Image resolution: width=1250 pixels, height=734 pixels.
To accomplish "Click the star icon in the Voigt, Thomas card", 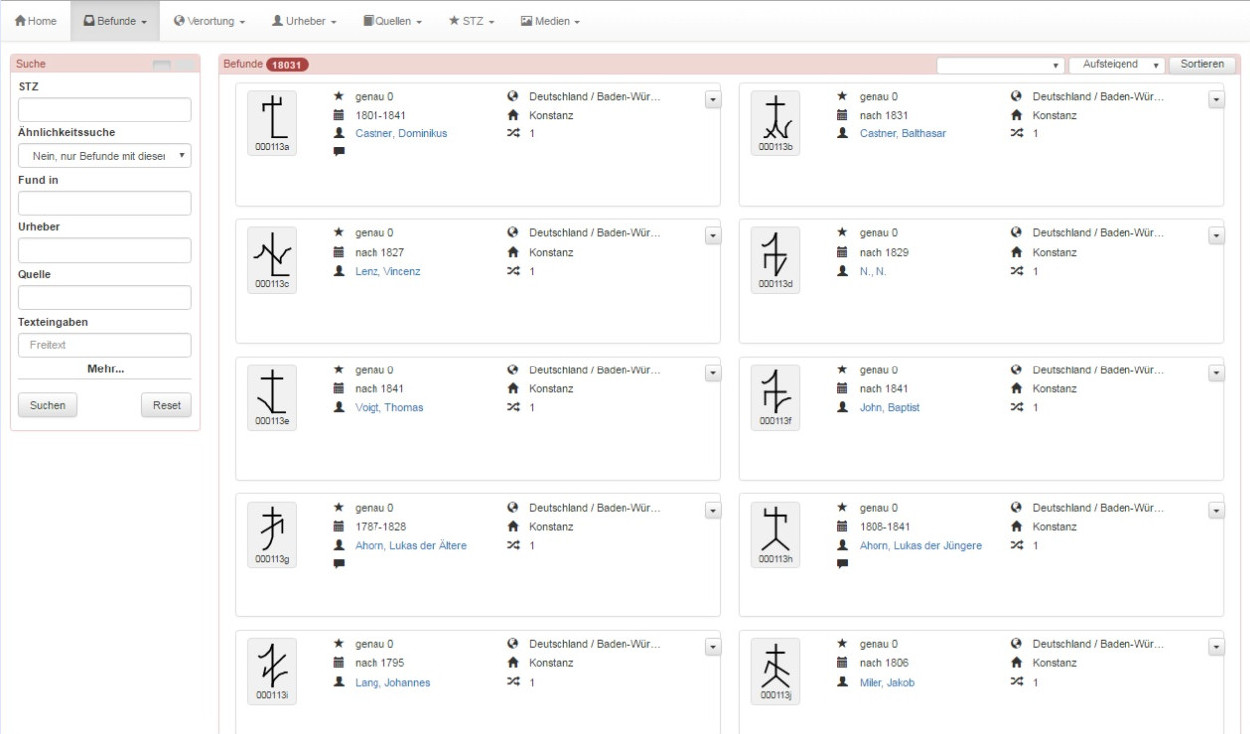I will [x=339, y=370].
